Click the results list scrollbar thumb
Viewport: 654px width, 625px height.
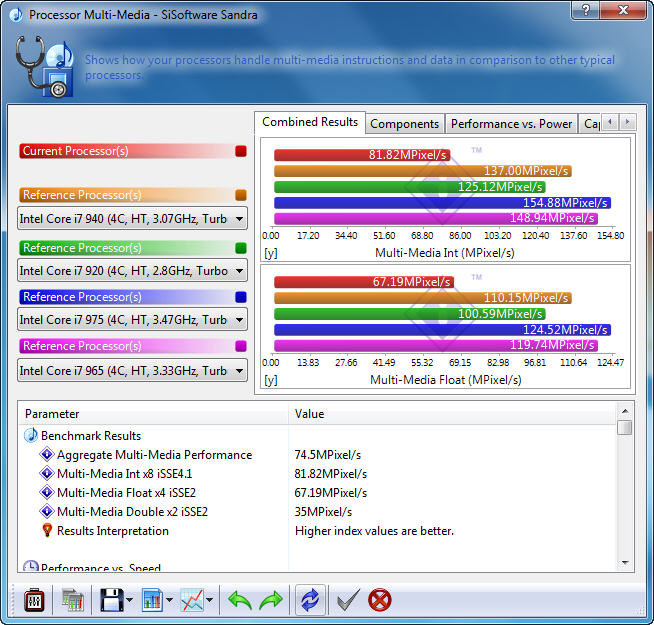tap(625, 427)
